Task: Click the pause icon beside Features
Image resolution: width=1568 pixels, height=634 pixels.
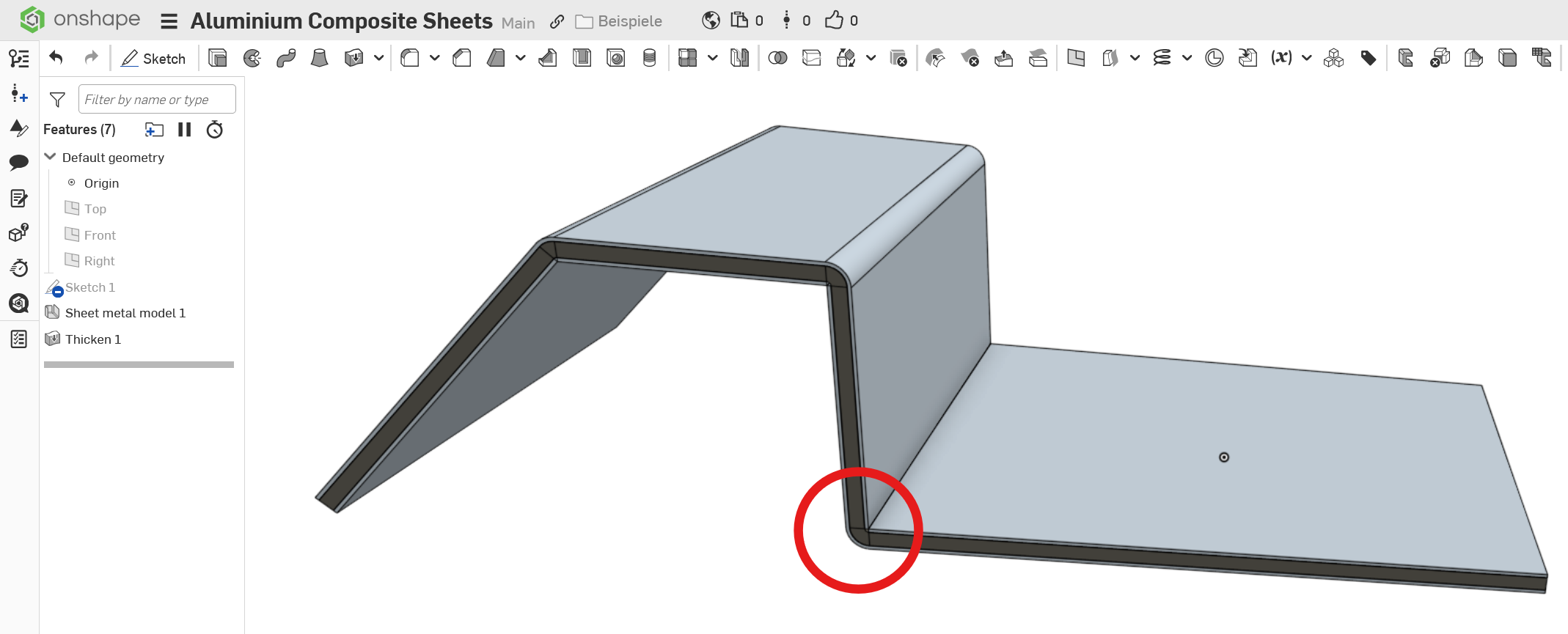Action: (184, 130)
